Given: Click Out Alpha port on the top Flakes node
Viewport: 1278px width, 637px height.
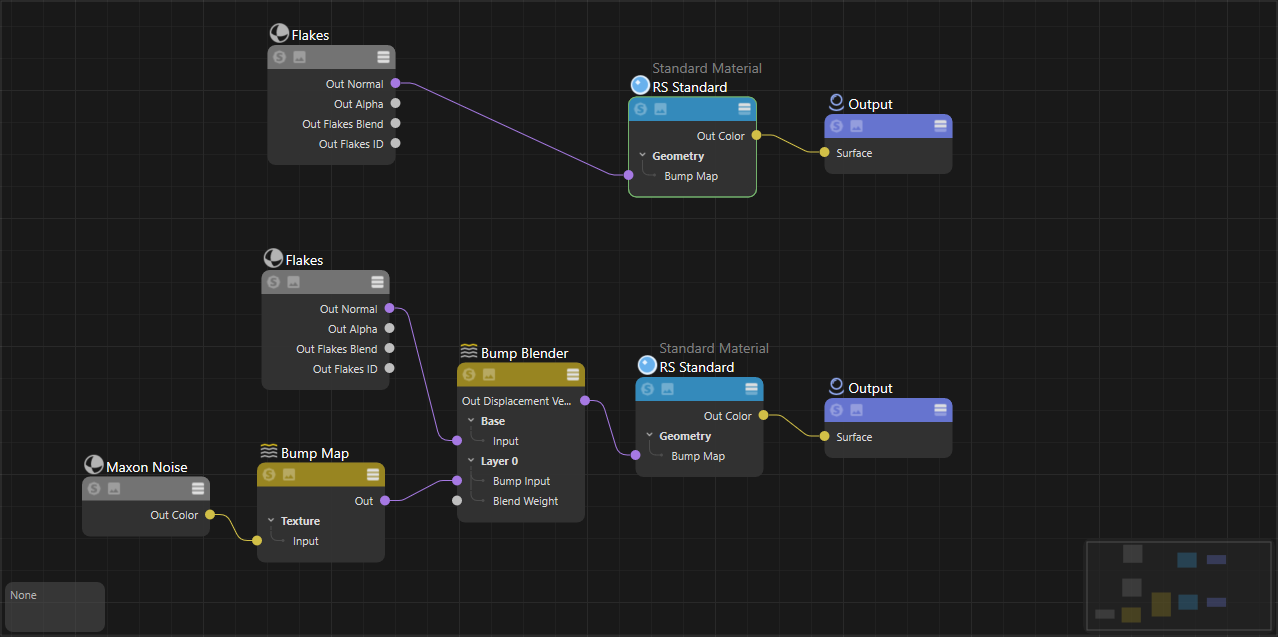Looking at the screenshot, I should tap(395, 104).
